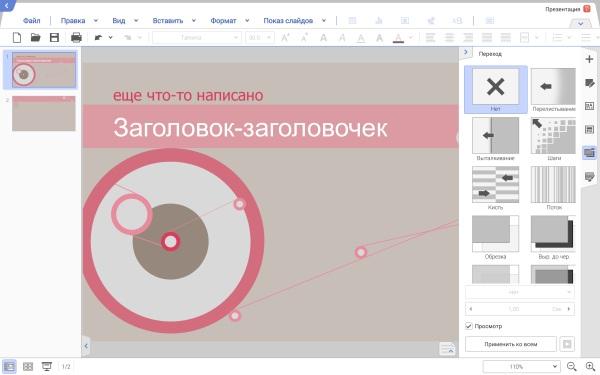Open the font color dropdown arrow
This screenshot has width=600, height=375.
click(x=411, y=38)
